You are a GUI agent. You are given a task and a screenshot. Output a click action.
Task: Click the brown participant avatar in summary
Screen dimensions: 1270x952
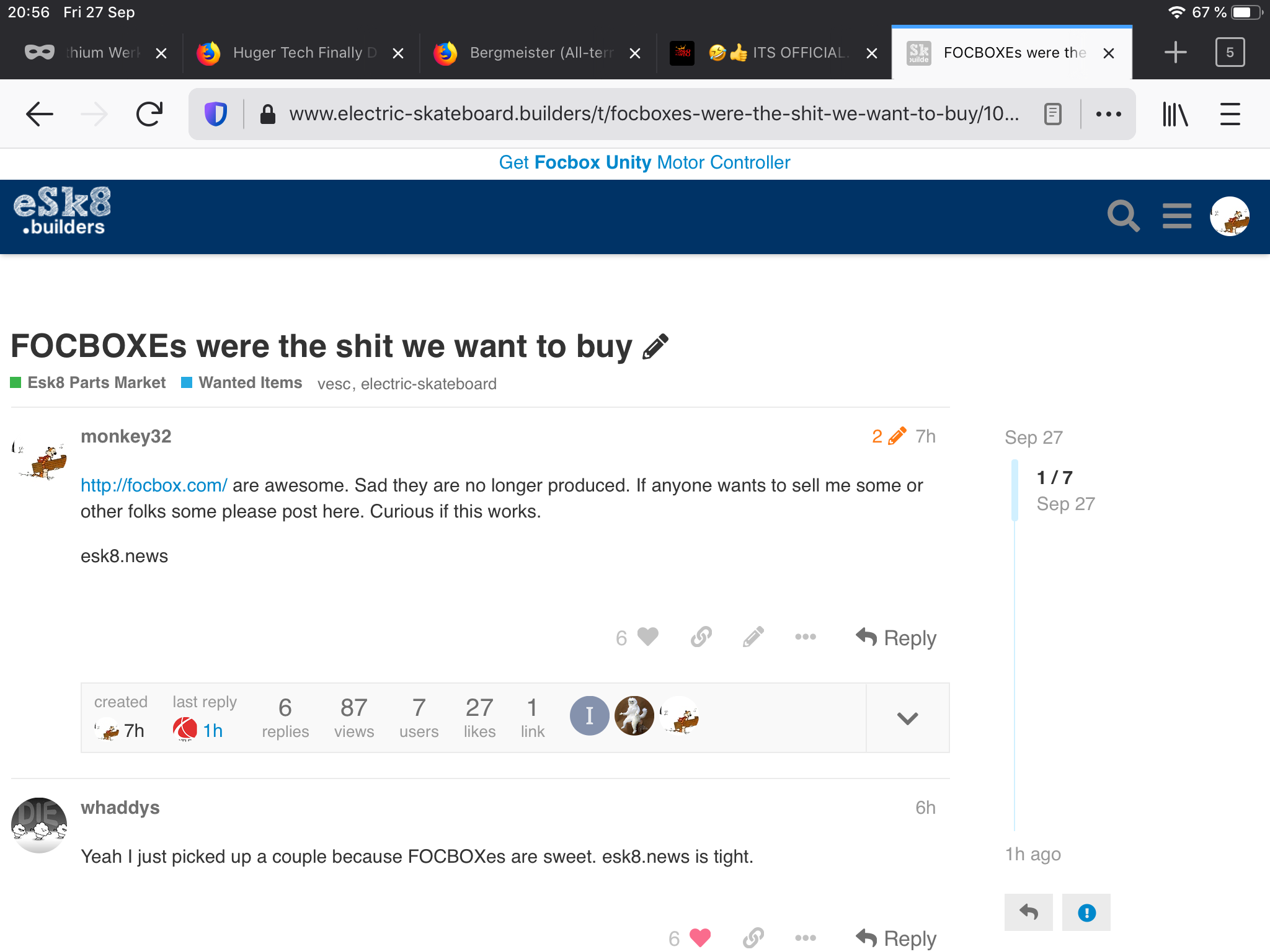pos(634,716)
